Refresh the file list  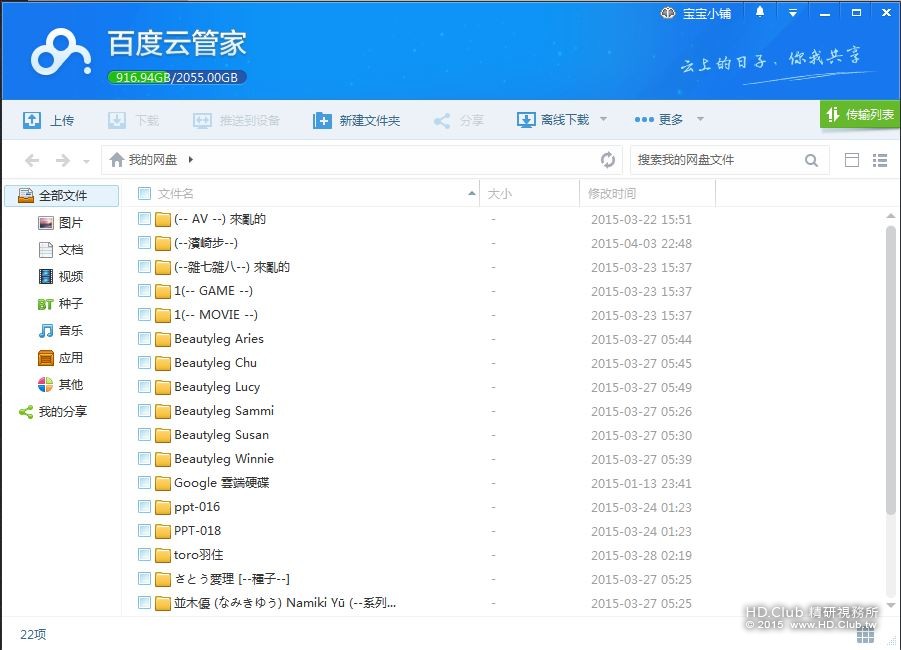coord(607,159)
